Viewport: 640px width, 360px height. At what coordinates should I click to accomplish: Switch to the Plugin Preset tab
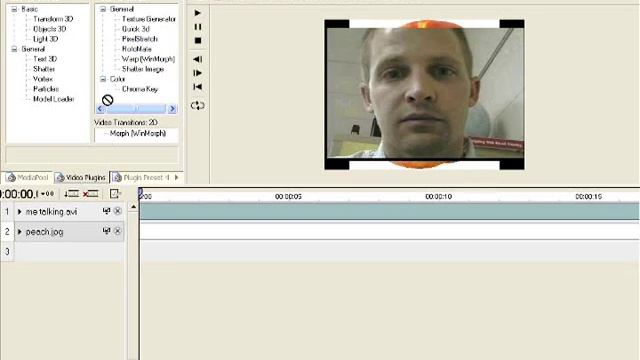tap(141, 178)
